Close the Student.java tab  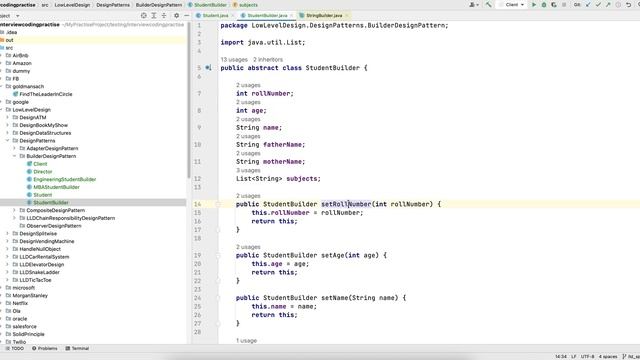[x=233, y=16]
